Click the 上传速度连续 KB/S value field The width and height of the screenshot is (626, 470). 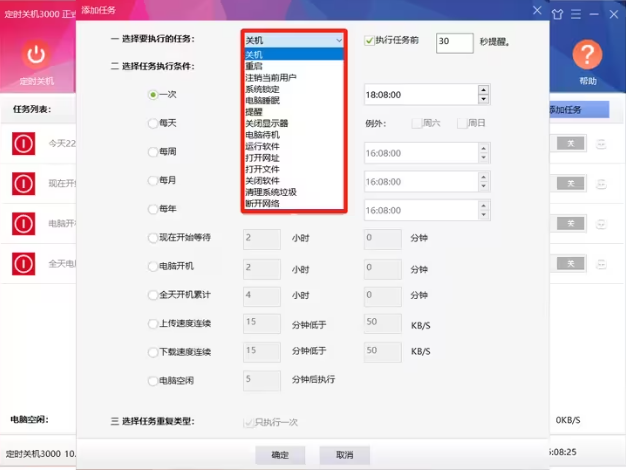(382, 323)
